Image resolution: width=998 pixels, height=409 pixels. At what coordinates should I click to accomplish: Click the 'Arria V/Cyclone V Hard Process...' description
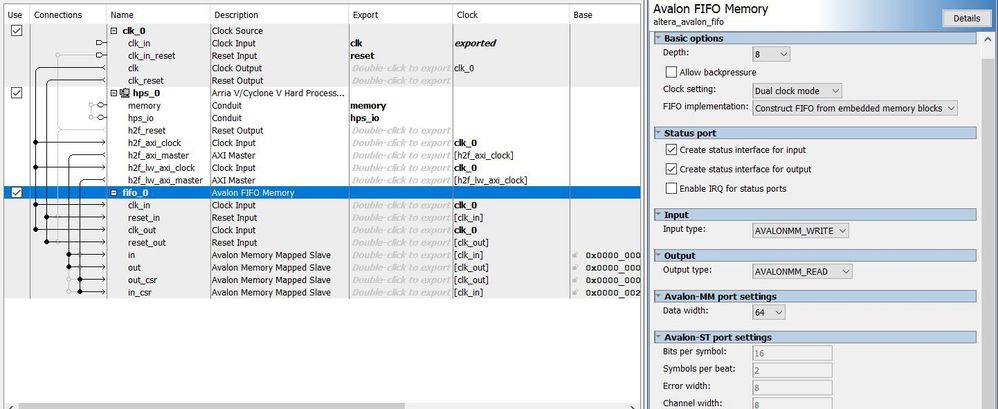point(278,94)
